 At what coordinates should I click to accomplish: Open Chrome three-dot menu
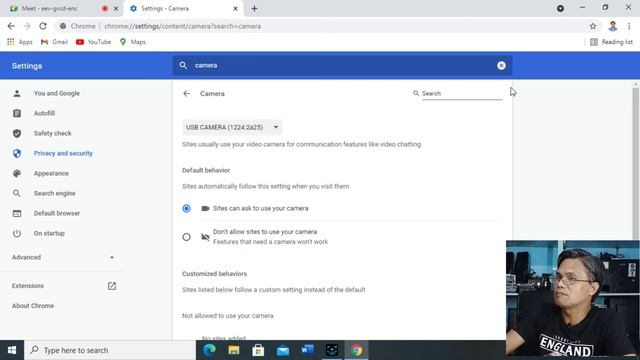(x=629, y=26)
